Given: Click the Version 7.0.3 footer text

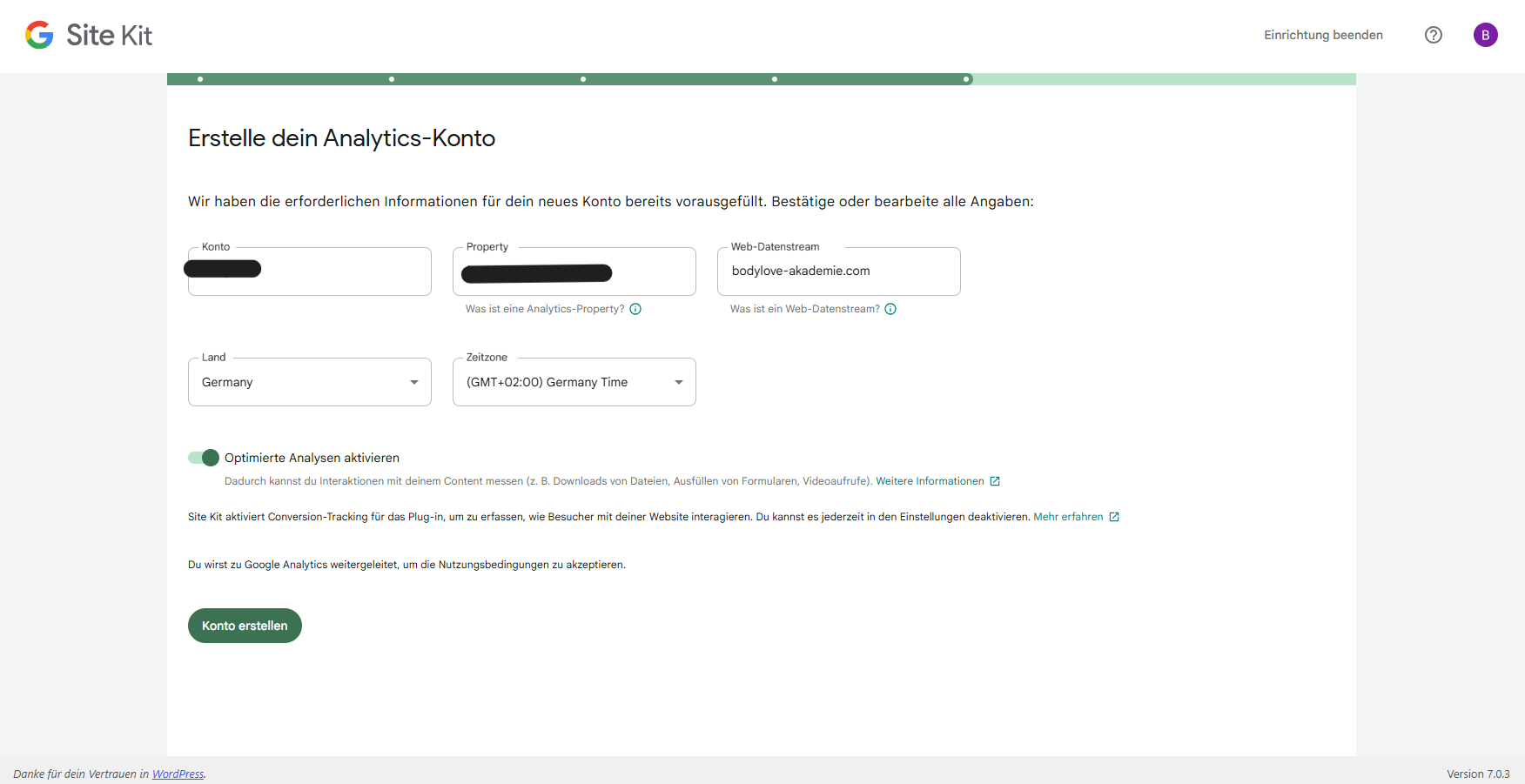Looking at the screenshot, I should tap(1478, 774).
